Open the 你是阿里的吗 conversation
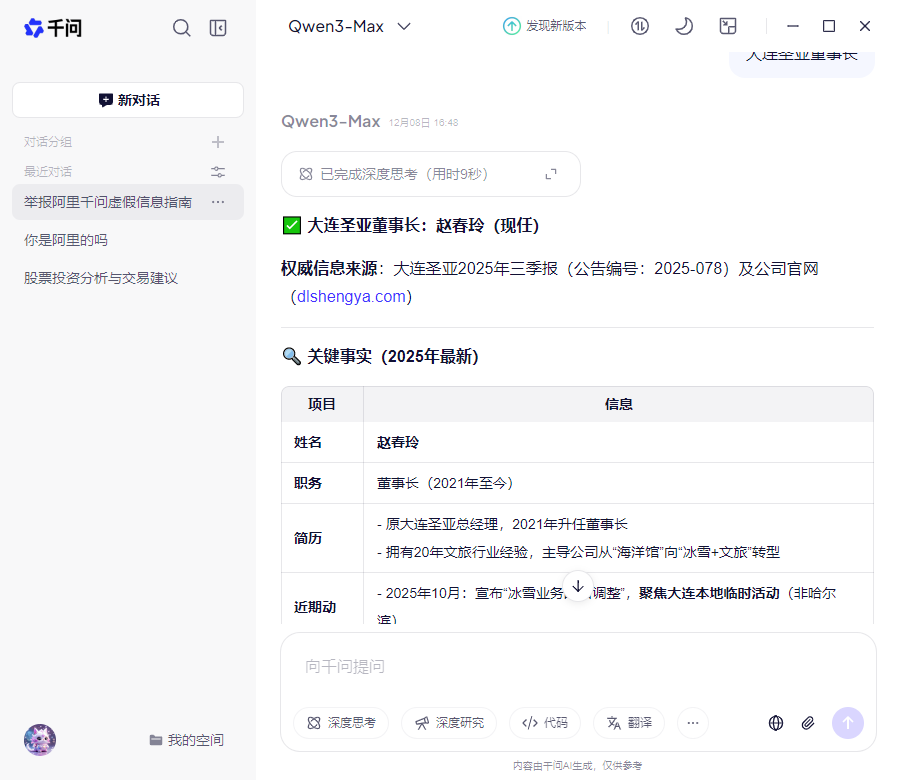Viewport: 899px width, 780px height. pos(66,240)
